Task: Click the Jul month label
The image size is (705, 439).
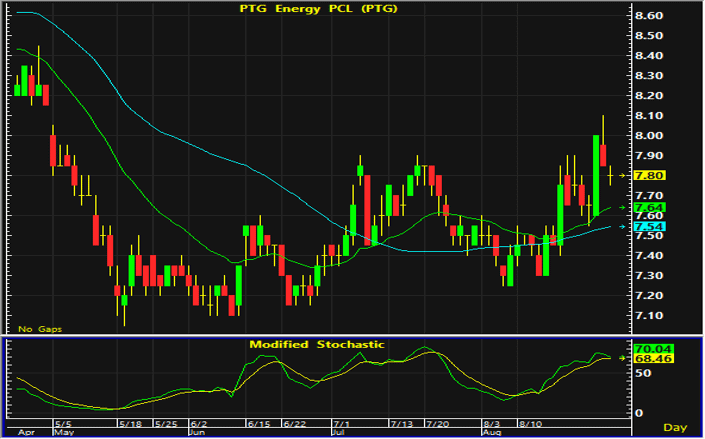Action: tap(338, 433)
